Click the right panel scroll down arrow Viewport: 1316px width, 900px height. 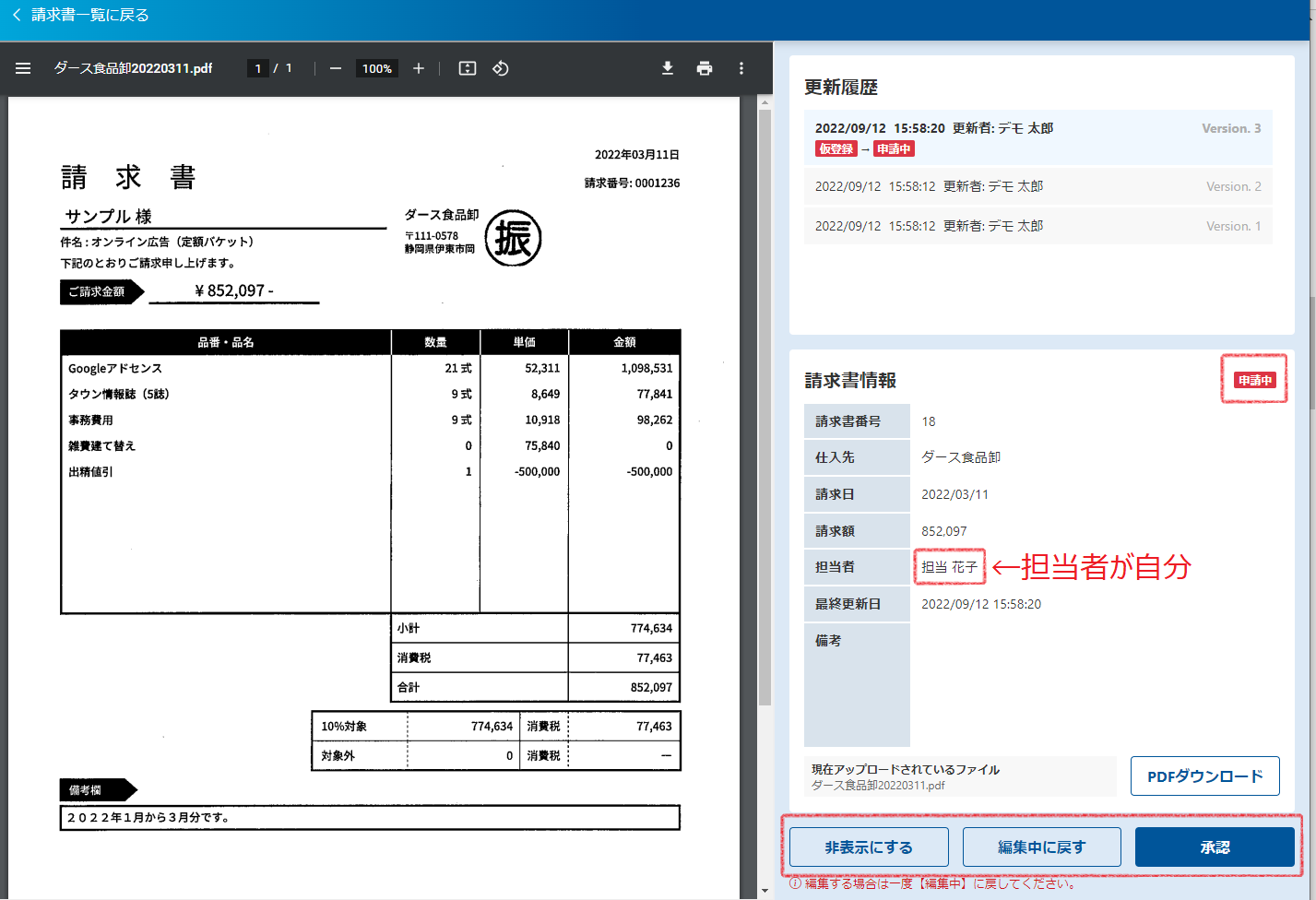[x=765, y=891]
